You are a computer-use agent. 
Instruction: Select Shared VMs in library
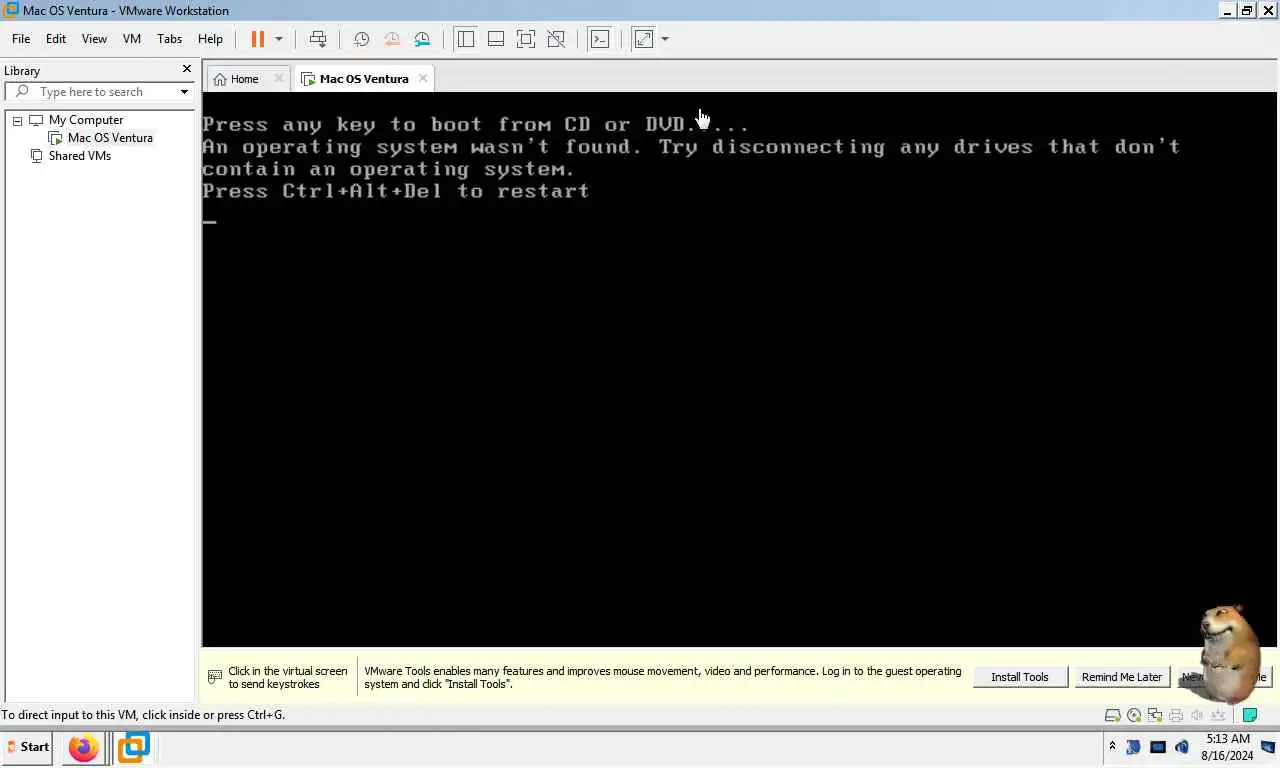coord(80,156)
